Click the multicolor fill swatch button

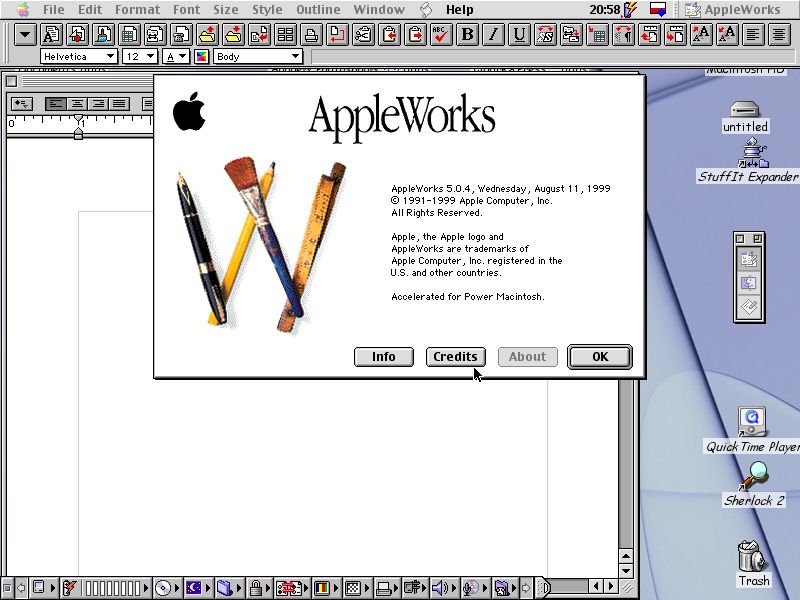tap(202, 57)
